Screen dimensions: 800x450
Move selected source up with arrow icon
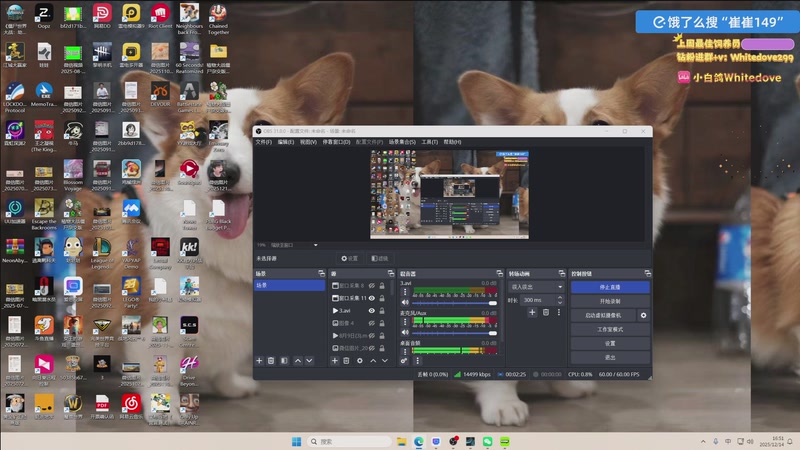(x=372, y=360)
